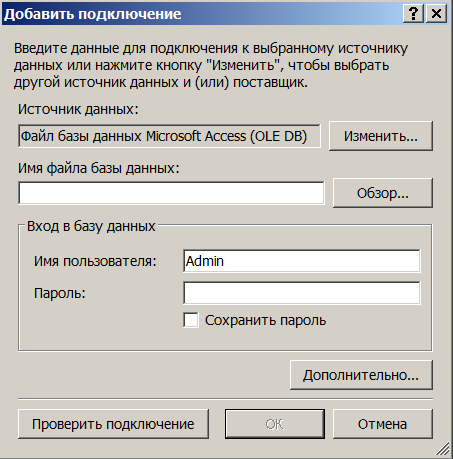
Task: Click the Сохранить пароль label text
Action: tap(265, 320)
